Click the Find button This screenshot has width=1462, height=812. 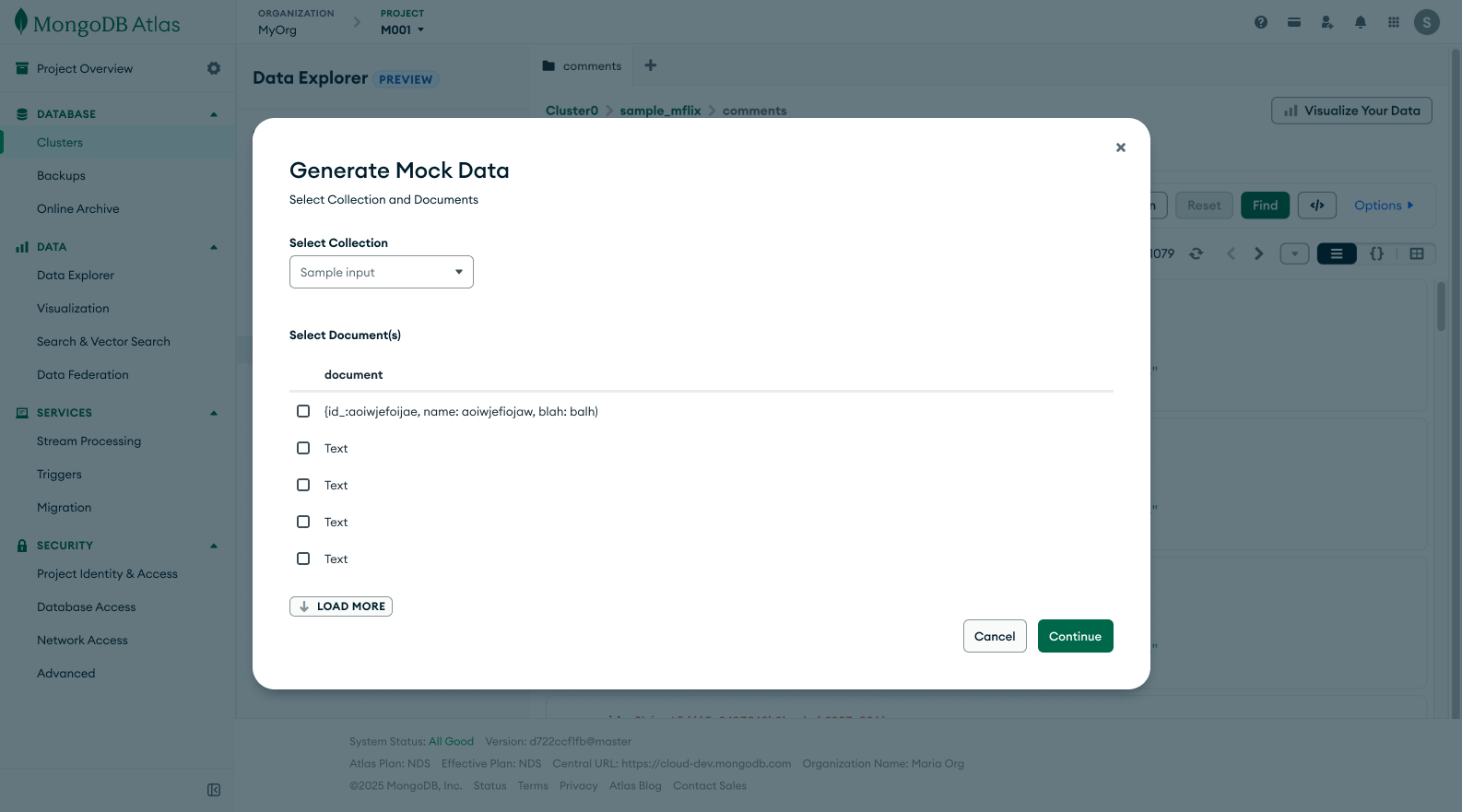(x=1265, y=206)
